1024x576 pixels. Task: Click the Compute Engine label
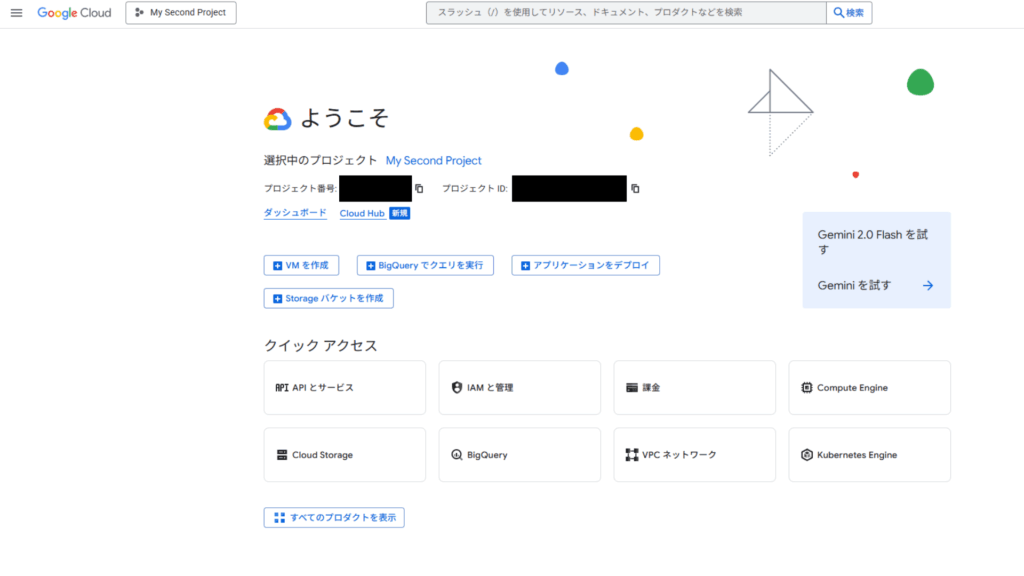point(852,388)
